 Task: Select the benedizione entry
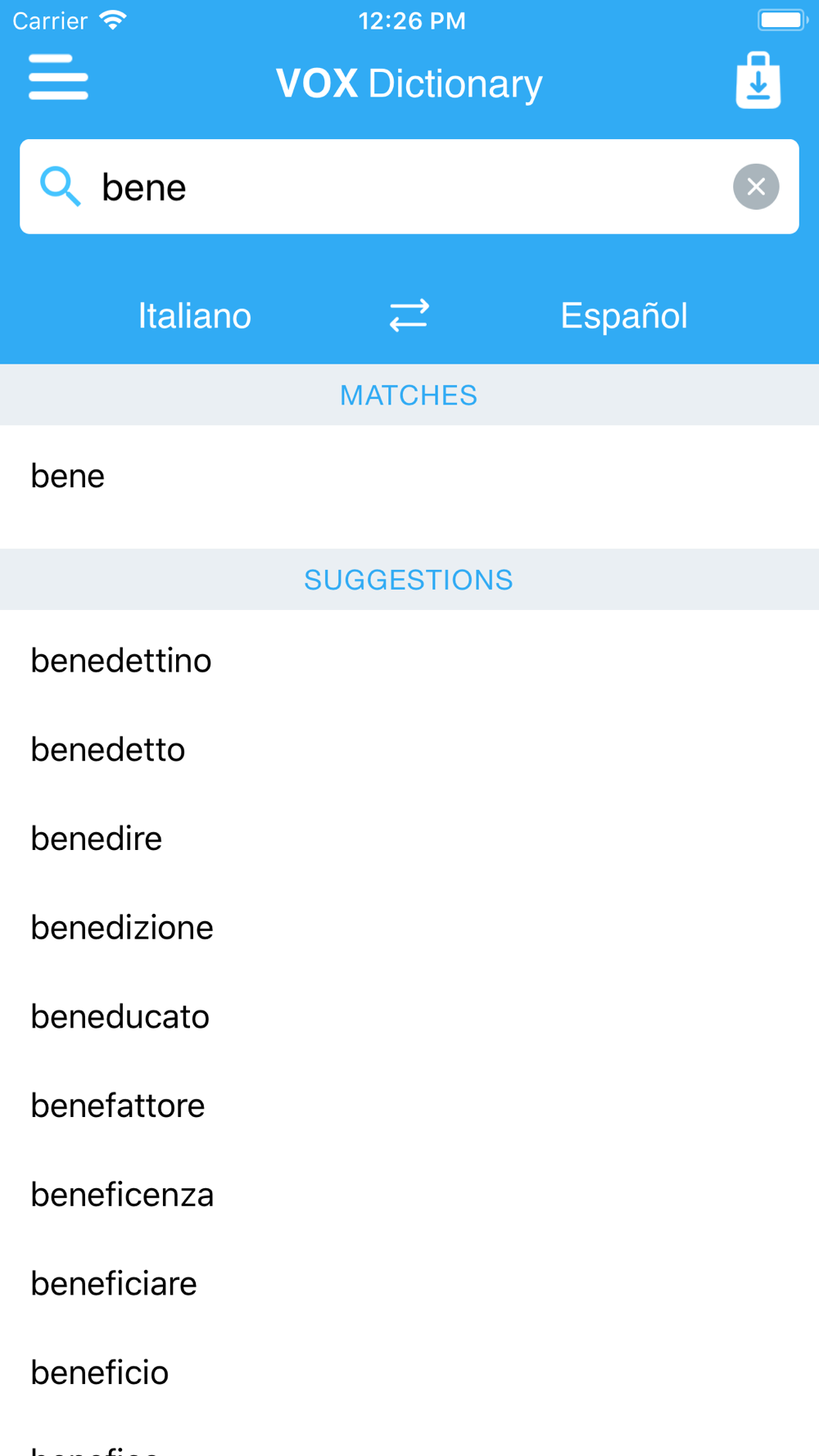pos(409,928)
